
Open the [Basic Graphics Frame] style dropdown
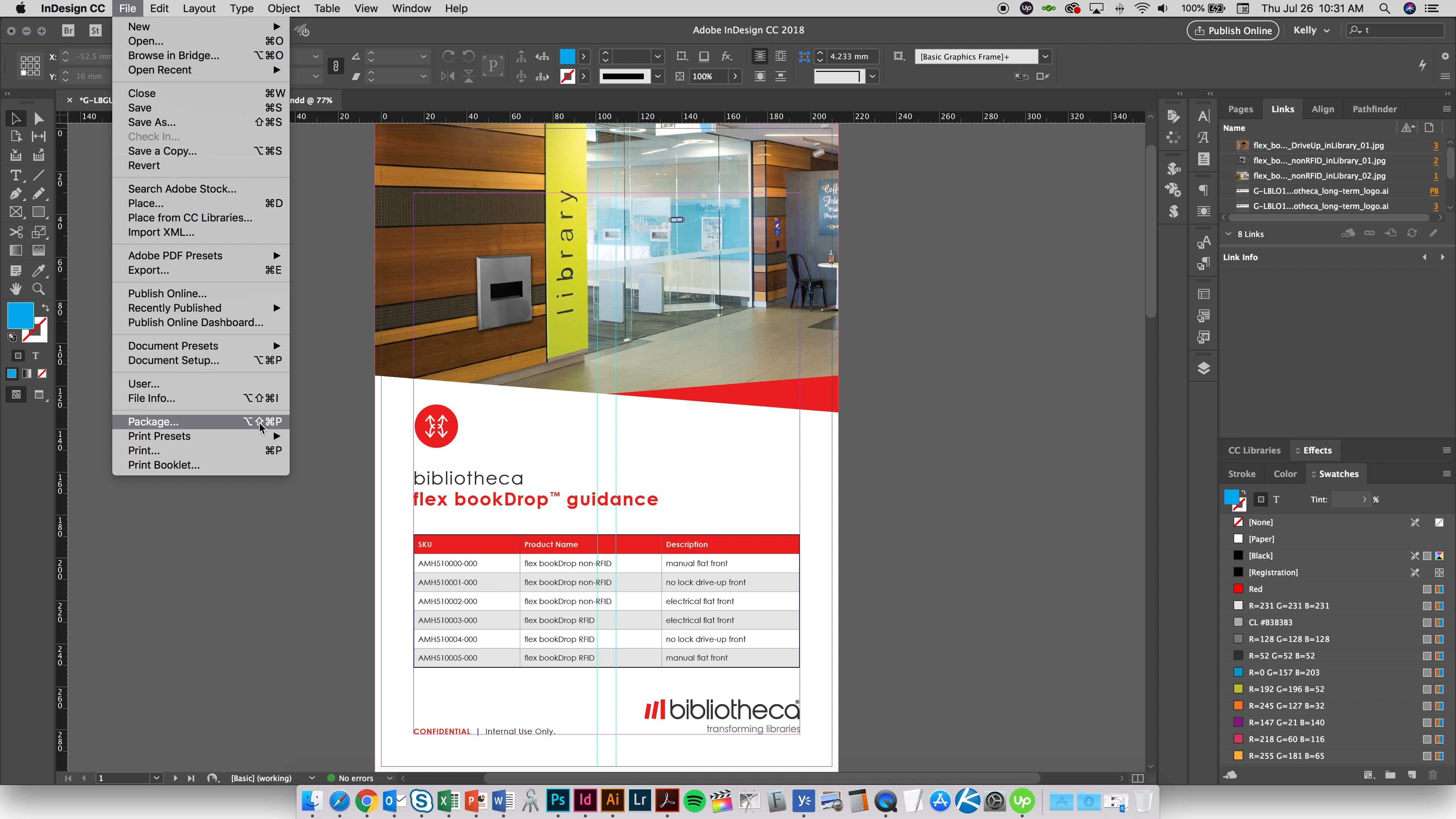pos(1045,56)
